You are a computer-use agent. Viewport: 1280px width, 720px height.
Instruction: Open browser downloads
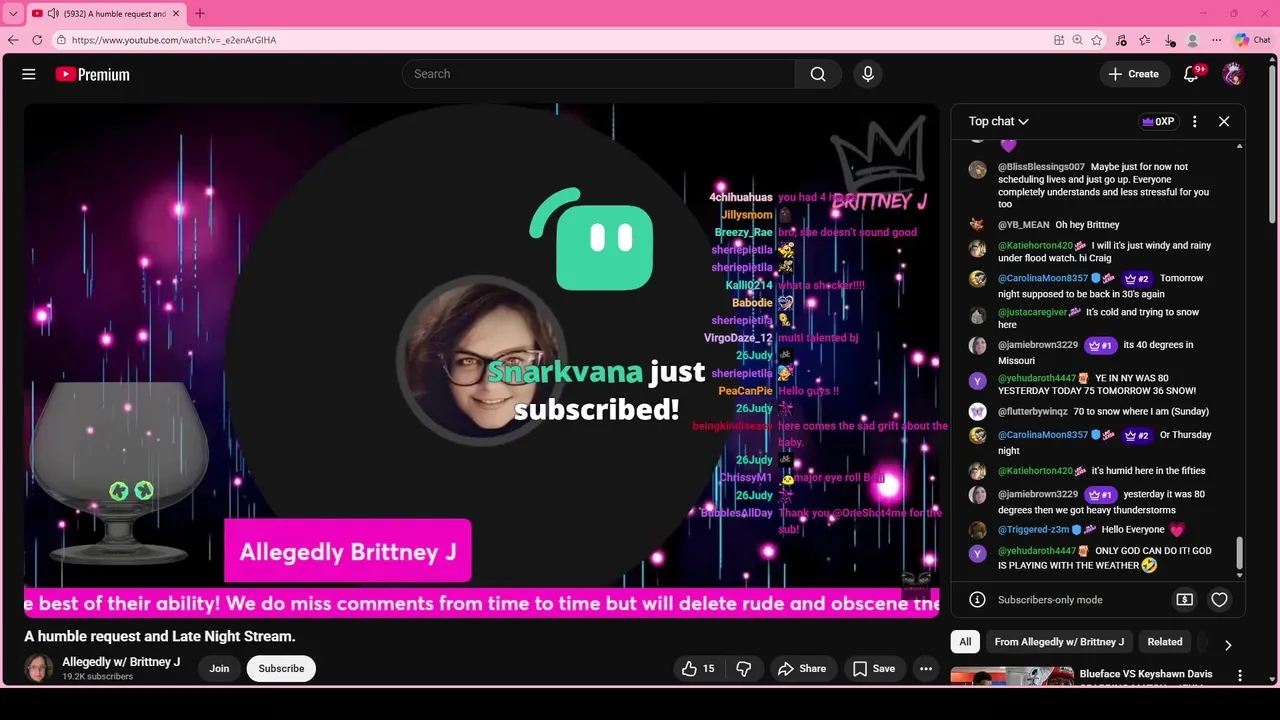coord(1169,40)
